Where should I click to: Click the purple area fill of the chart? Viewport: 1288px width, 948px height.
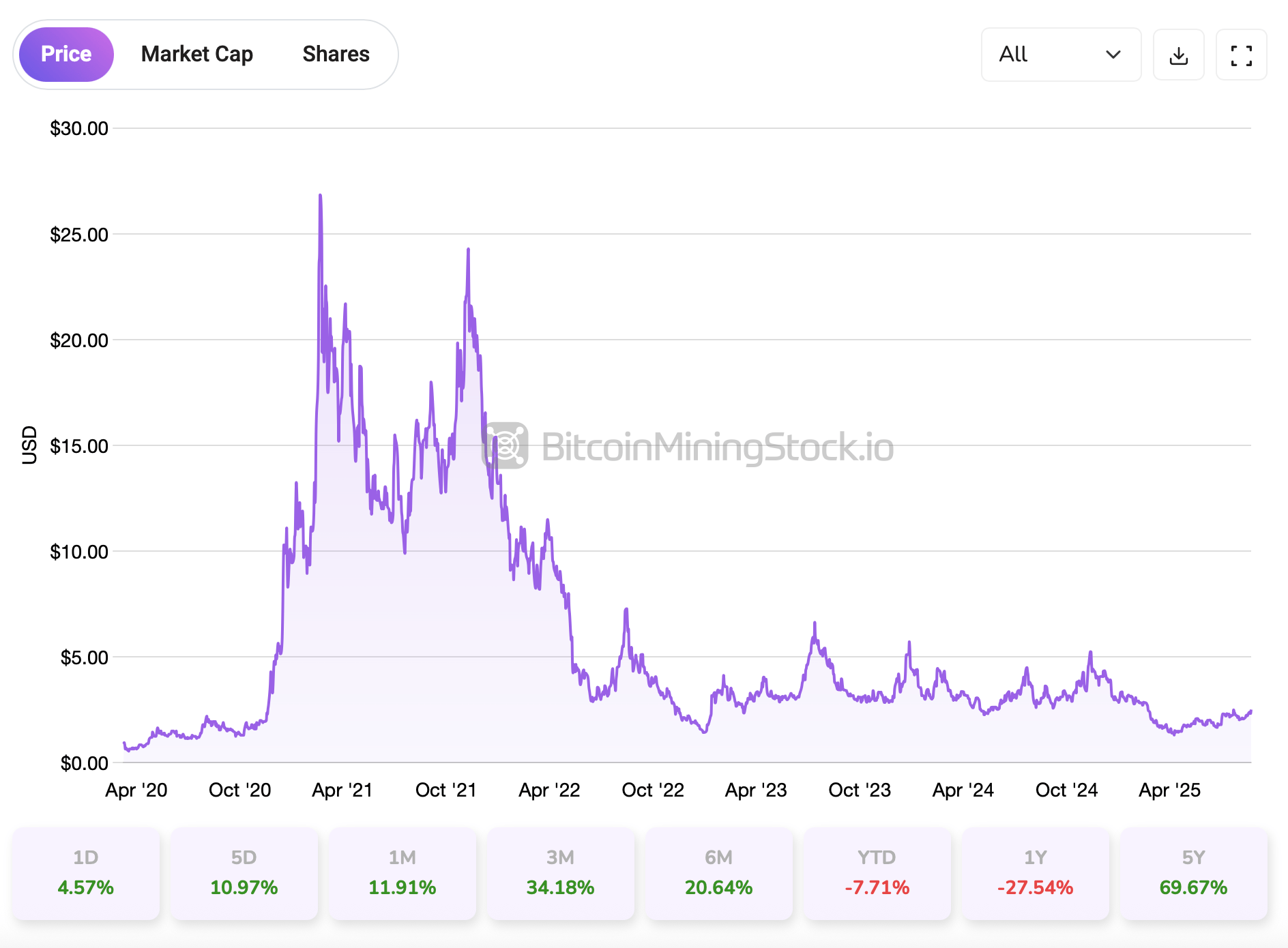pos(409,682)
